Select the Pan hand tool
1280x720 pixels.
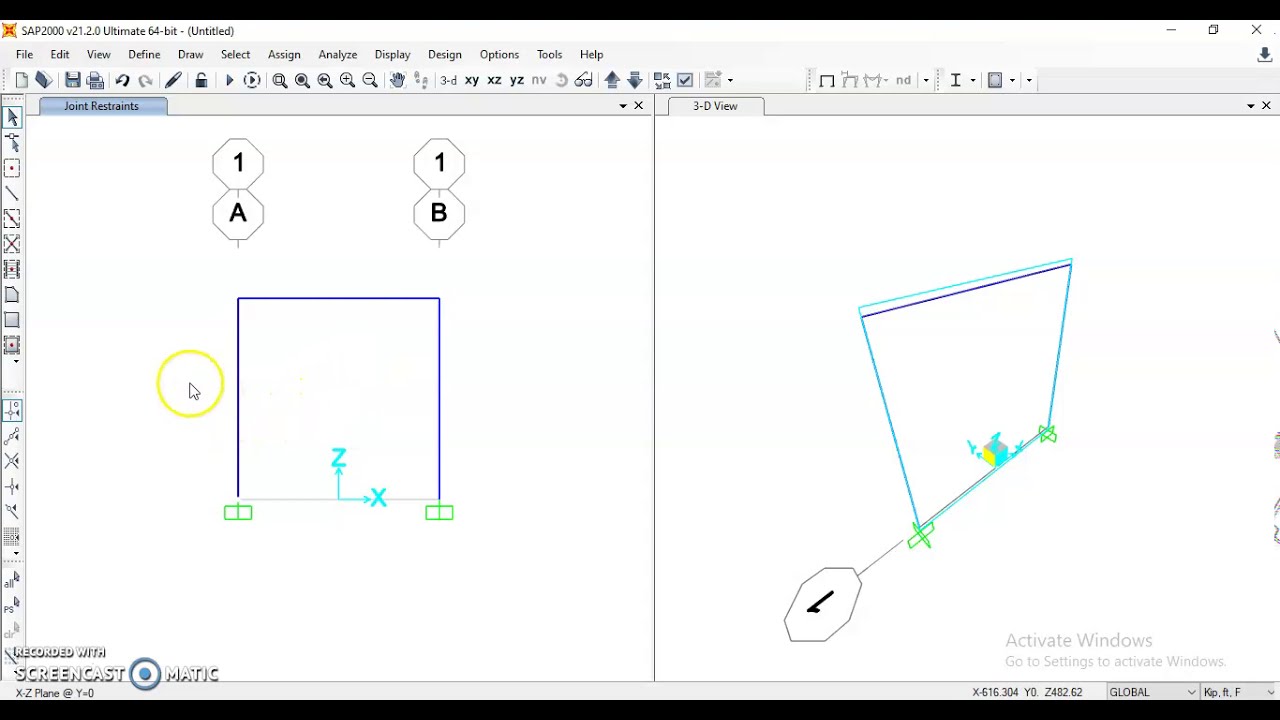click(x=398, y=80)
